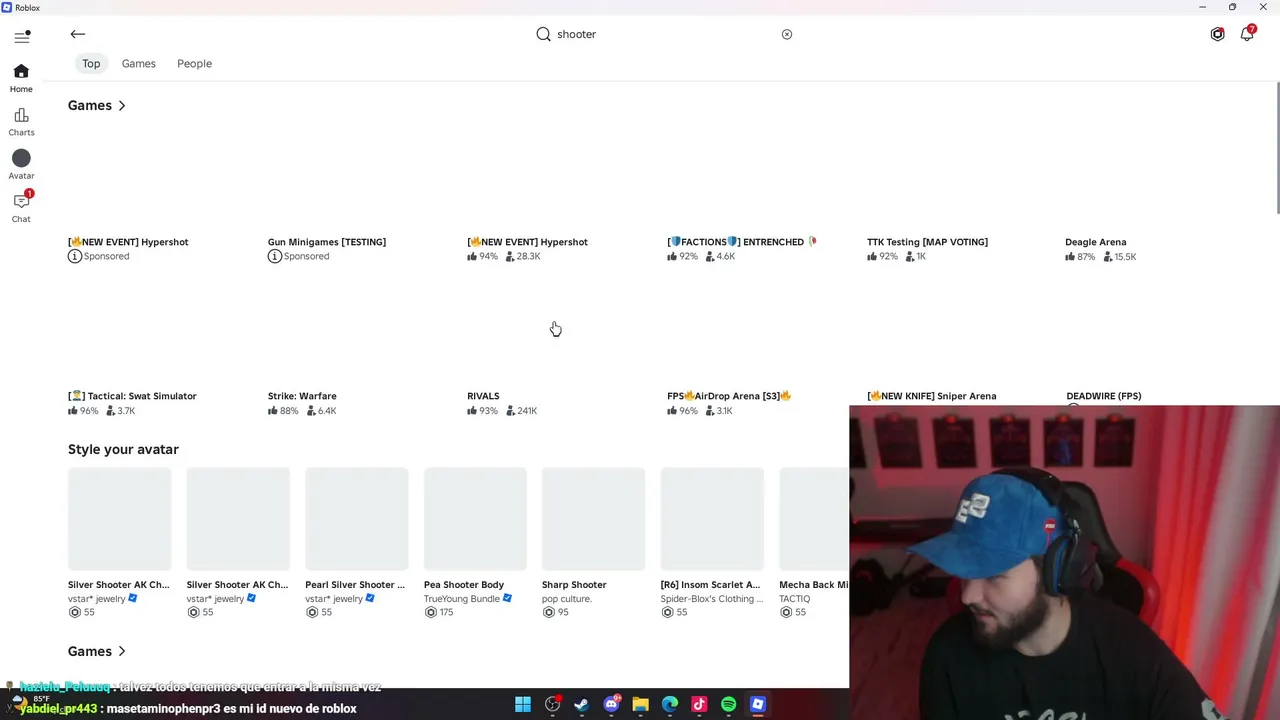The image size is (1280, 720).
Task: Open [FACTIONS] ENTRENCHED game
Action: click(x=742, y=242)
